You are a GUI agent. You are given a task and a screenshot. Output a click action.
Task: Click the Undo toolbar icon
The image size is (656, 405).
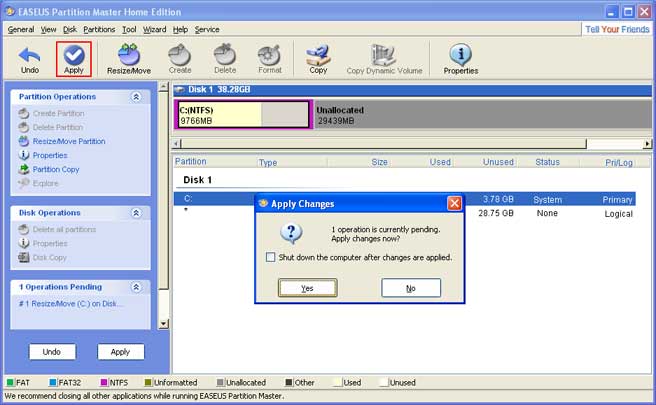30,60
